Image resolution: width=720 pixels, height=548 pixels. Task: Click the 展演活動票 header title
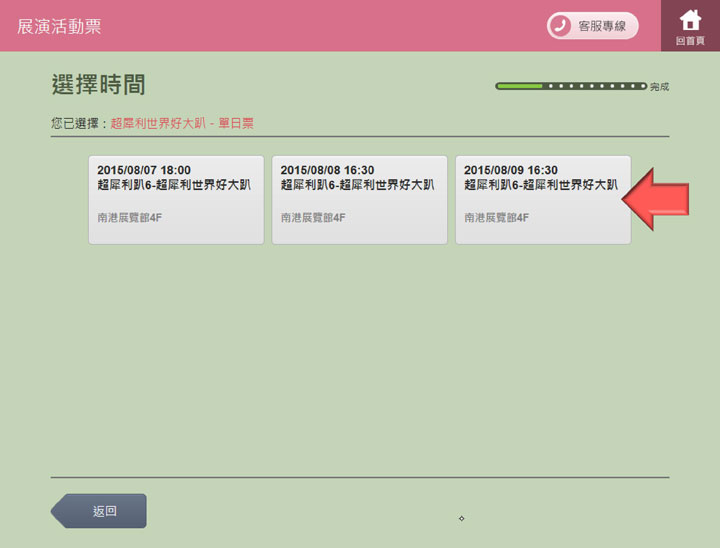(59, 27)
